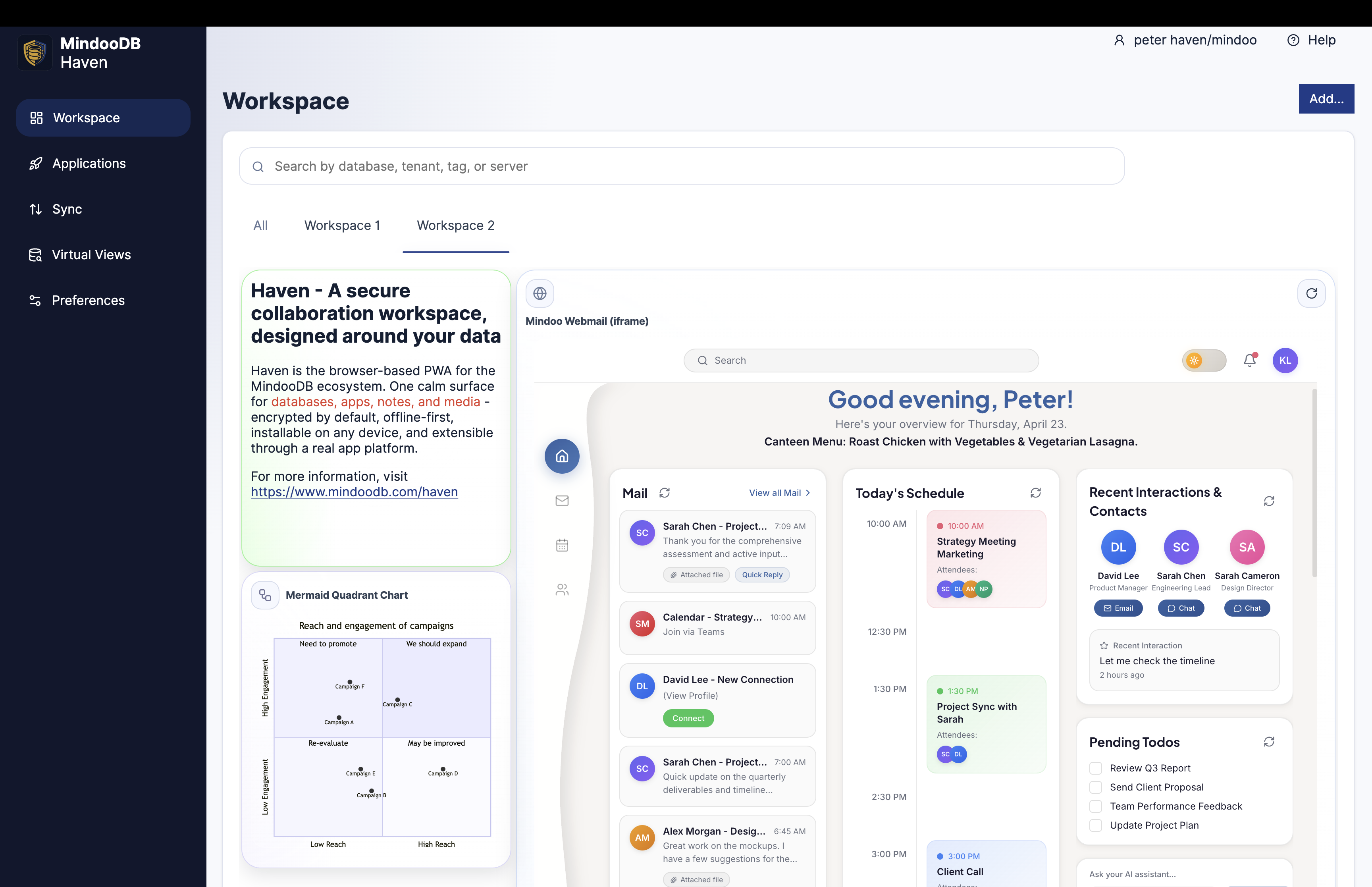Screen dimensions: 1372x887
Task: Open the mindoodb.com/haven link
Action: click(x=354, y=491)
